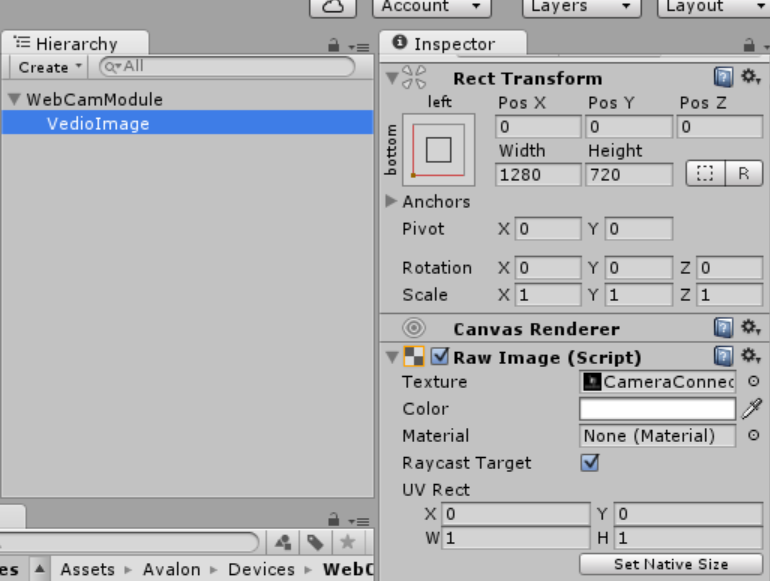The image size is (770, 581).
Task: Open the Layout dropdown
Action: point(714,7)
